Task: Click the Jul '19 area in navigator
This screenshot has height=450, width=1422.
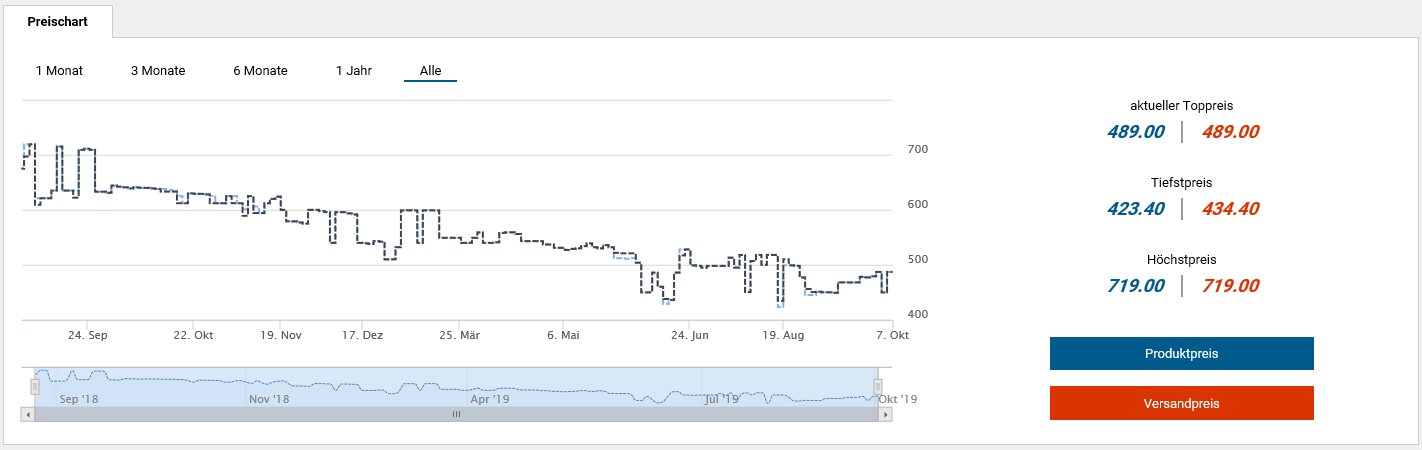Action: coord(721,398)
